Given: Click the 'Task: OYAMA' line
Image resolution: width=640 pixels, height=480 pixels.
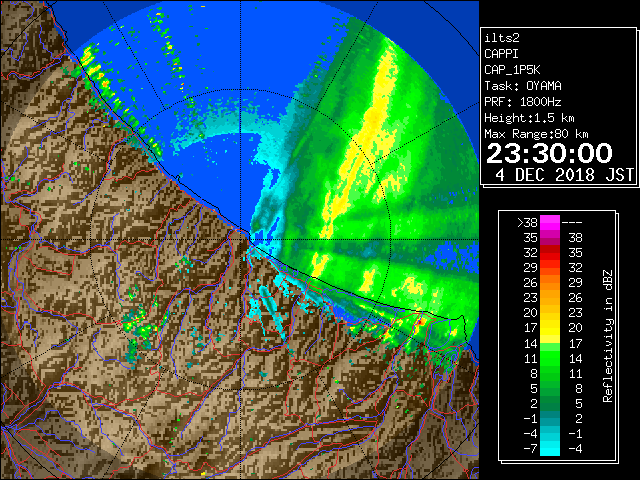Looking at the screenshot, I should coord(523,86).
